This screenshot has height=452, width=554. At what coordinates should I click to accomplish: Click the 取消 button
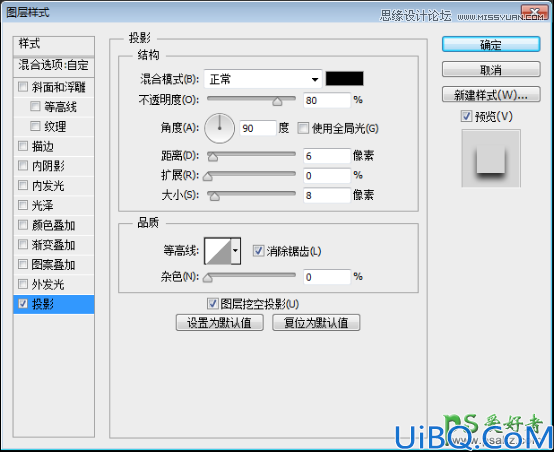(x=491, y=70)
